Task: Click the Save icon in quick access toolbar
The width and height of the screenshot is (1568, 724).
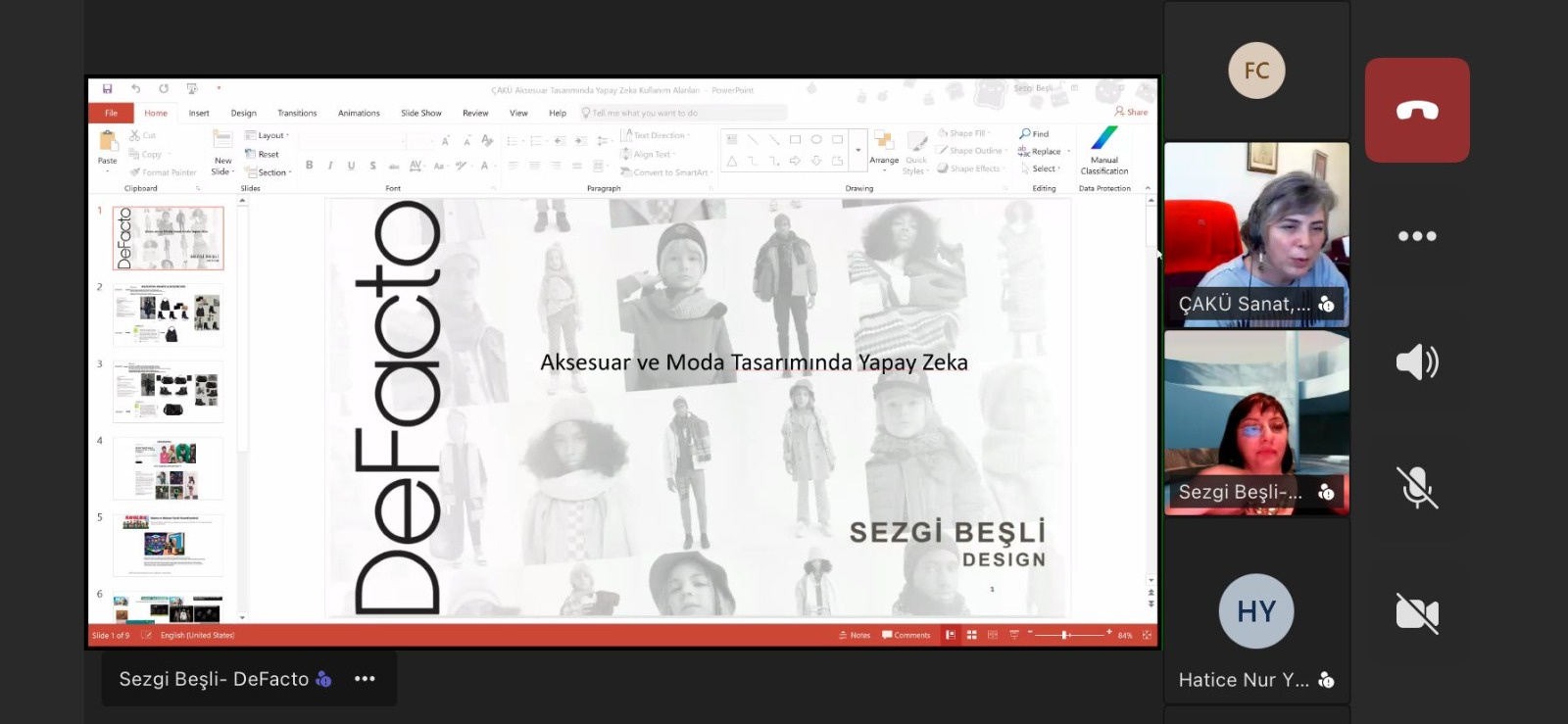Action: point(108,89)
